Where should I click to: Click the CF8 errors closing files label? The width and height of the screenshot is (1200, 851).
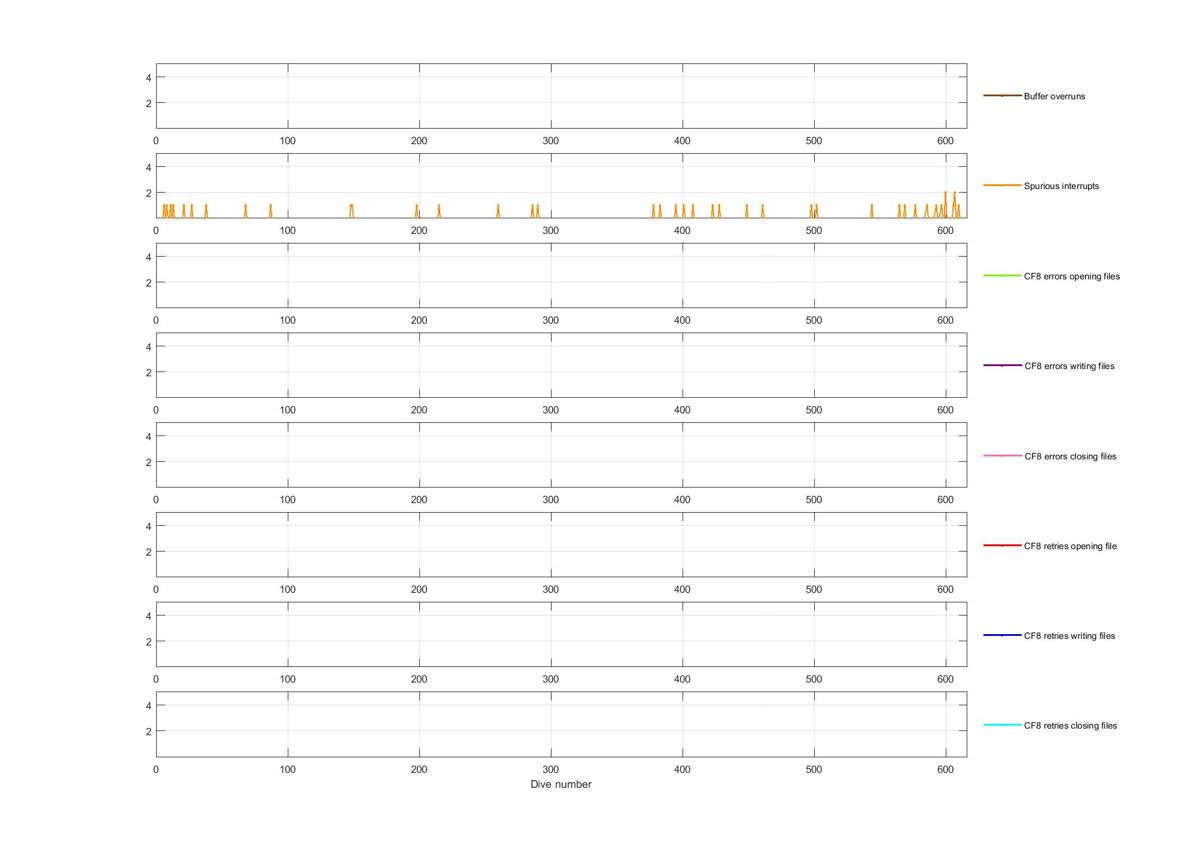point(1070,456)
